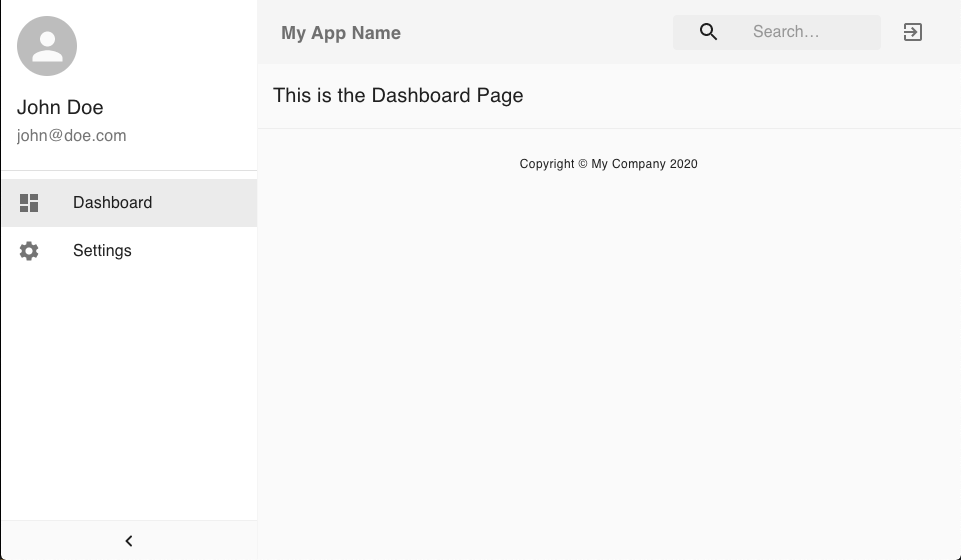Click the logout icon in header
The width and height of the screenshot is (961, 560).
click(913, 32)
